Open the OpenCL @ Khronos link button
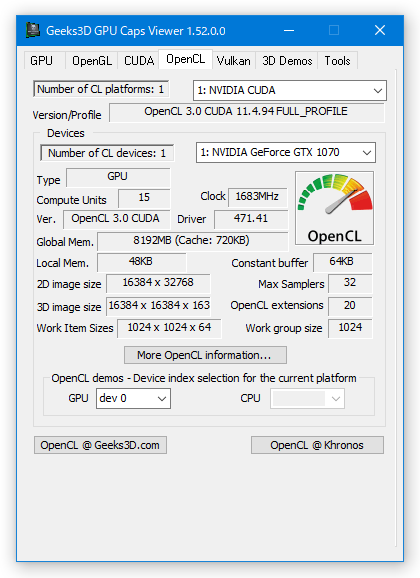This screenshot has height=578, width=420. (317, 445)
